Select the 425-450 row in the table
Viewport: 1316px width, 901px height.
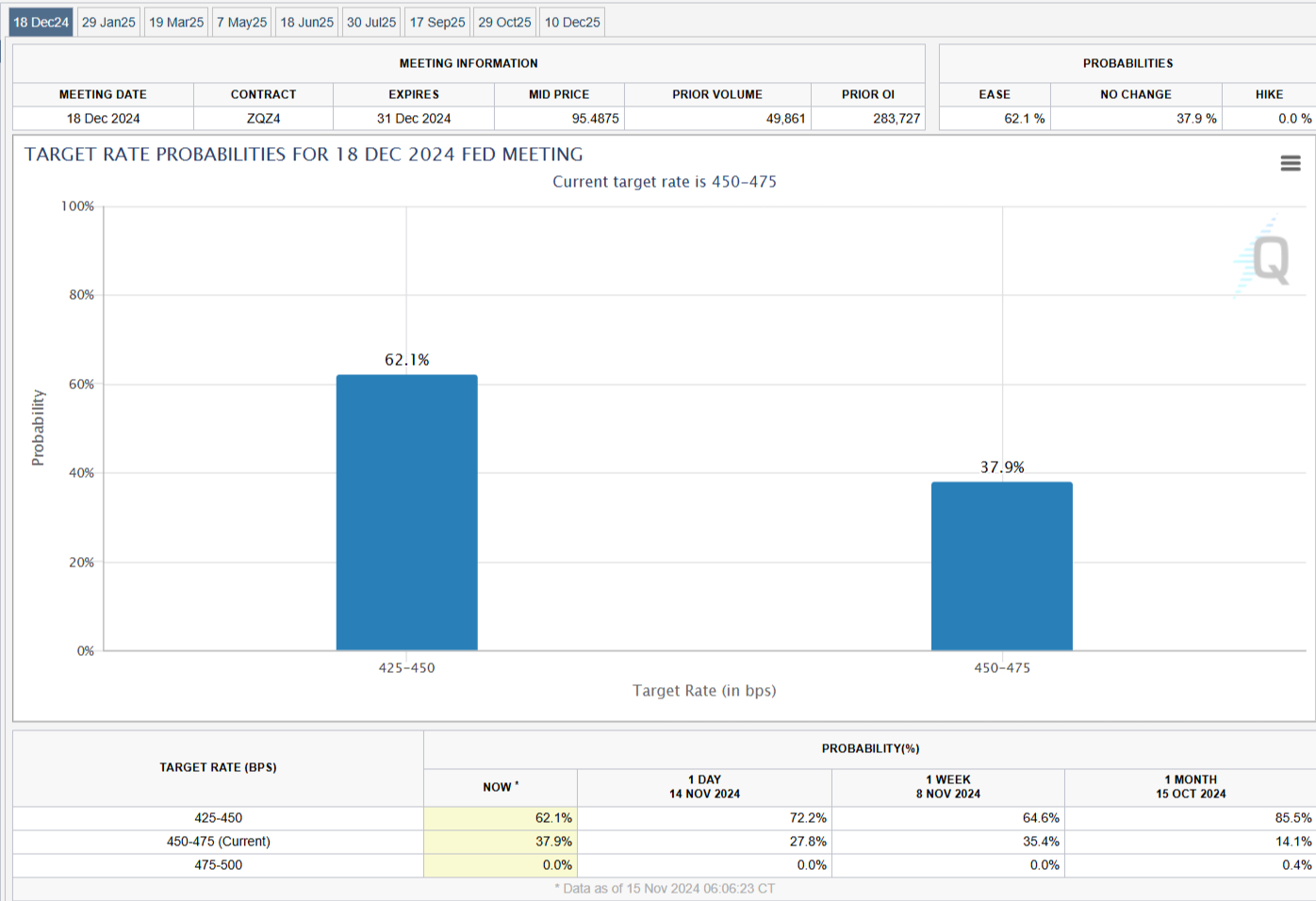pyautogui.click(x=219, y=818)
